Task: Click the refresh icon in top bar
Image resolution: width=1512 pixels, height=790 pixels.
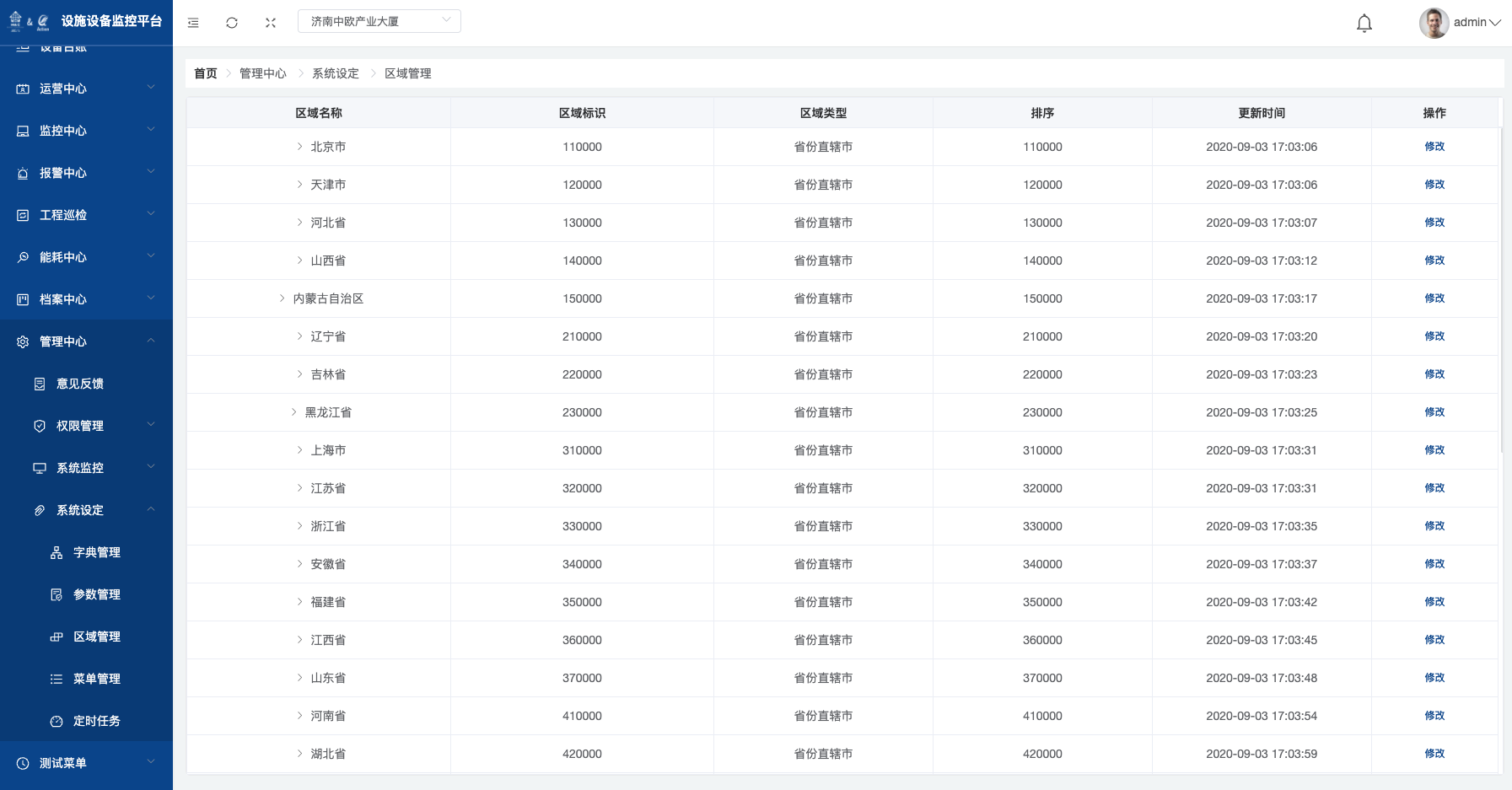Action: [x=232, y=23]
